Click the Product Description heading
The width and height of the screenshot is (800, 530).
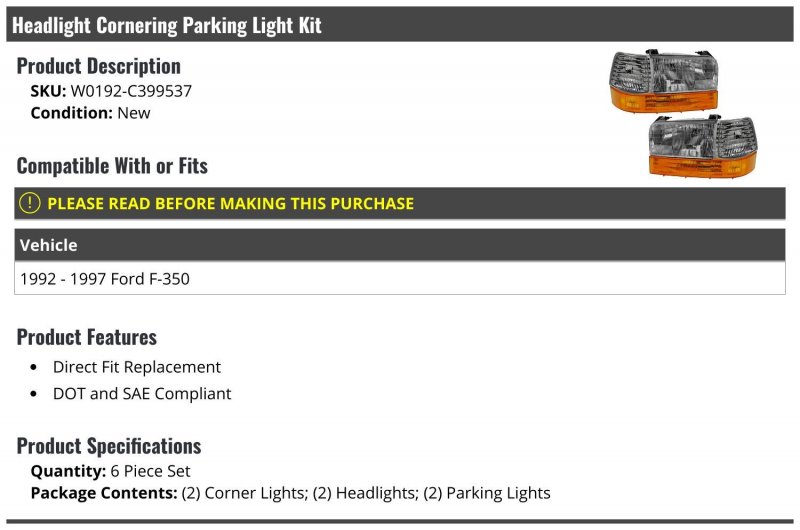click(98, 66)
